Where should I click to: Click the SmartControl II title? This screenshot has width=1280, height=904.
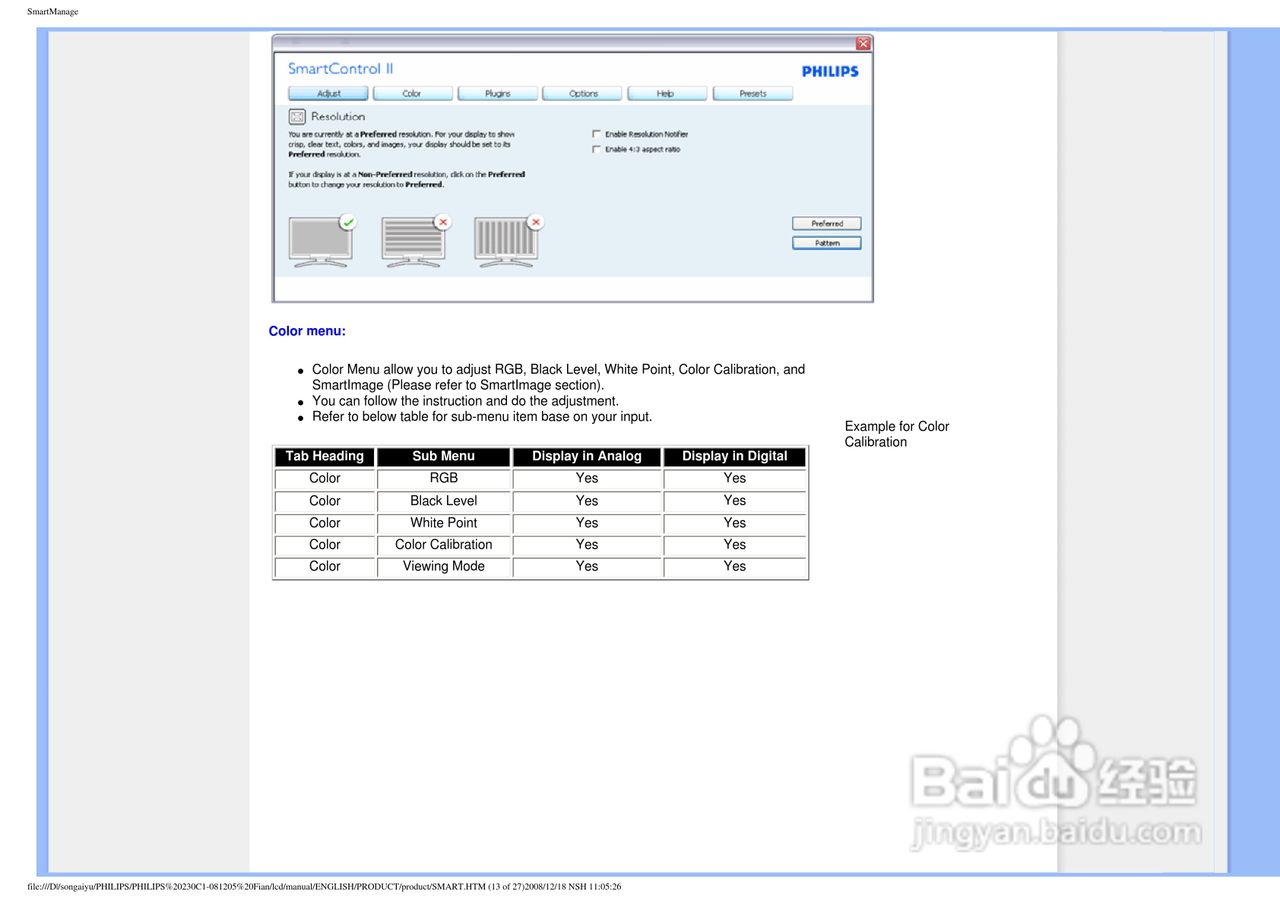341,69
